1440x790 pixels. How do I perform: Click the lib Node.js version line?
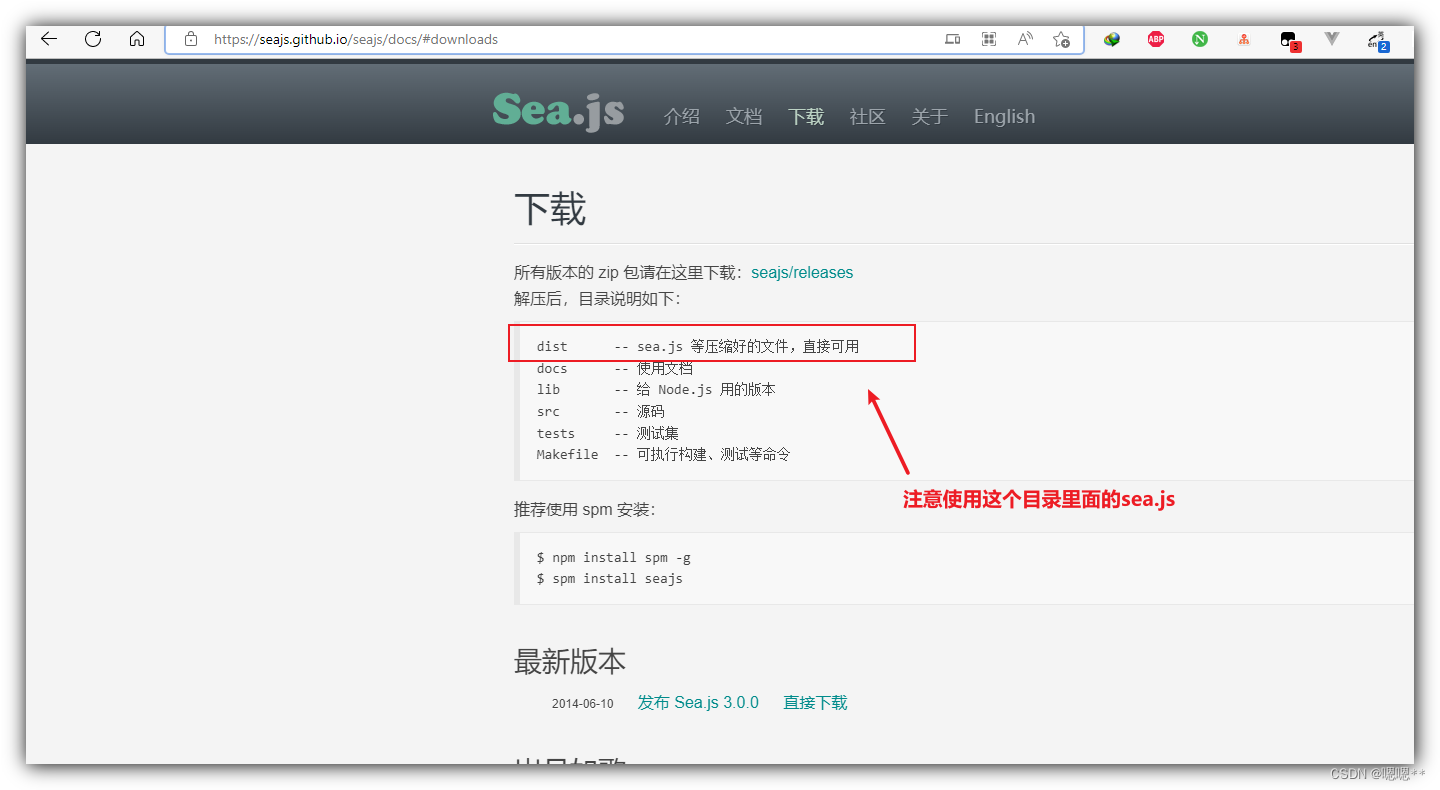click(x=656, y=389)
